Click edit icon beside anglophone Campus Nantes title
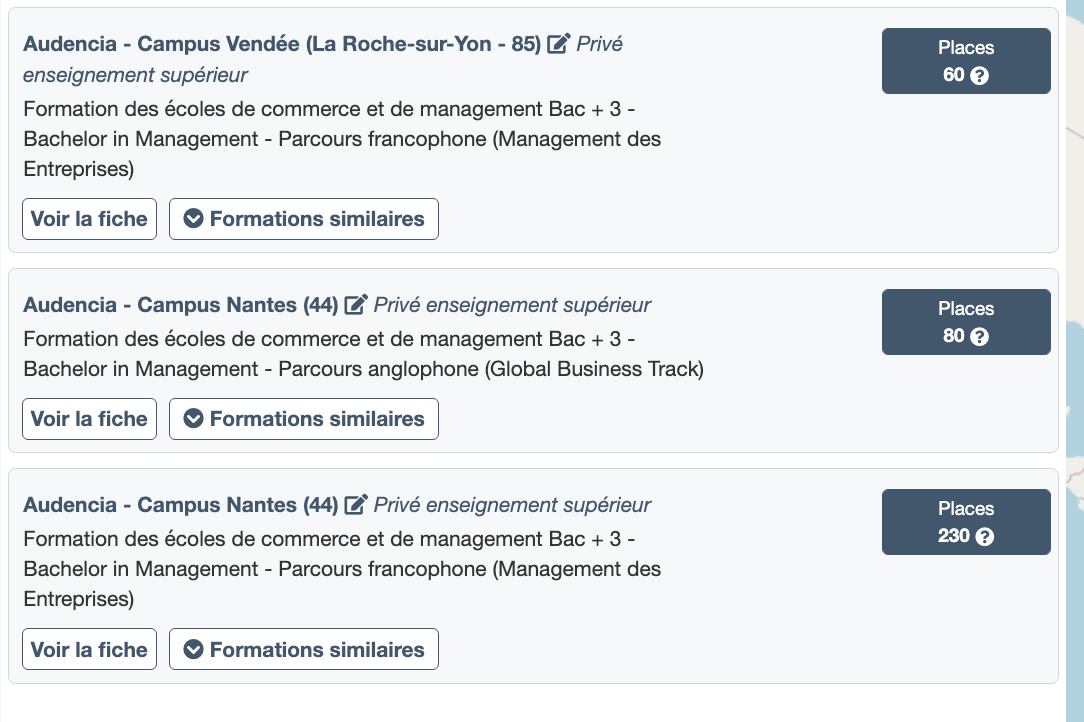The height and width of the screenshot is (722, 1084). [355, 304]
